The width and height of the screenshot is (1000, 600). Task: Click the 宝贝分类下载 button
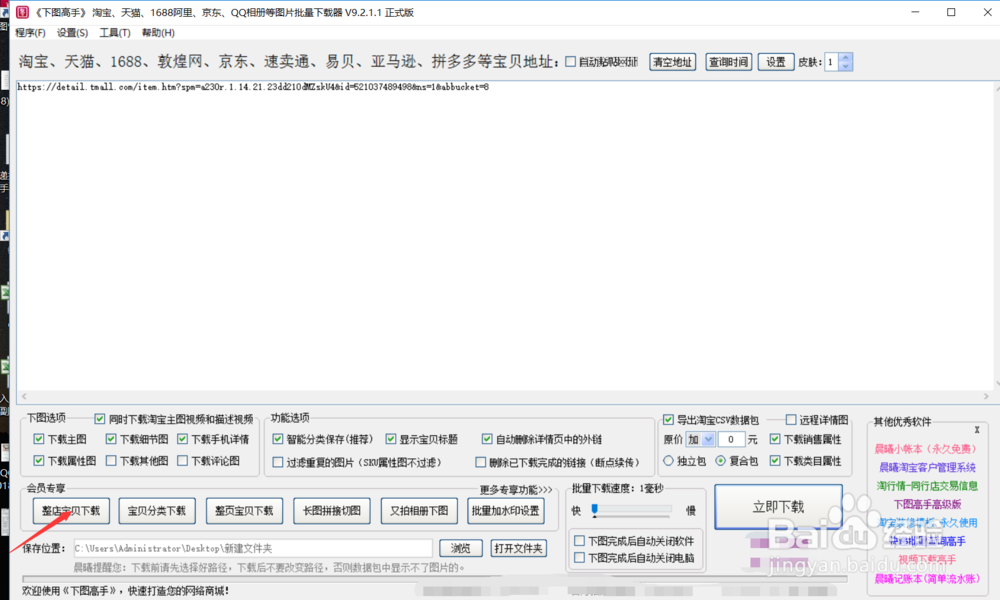point(157,511)
